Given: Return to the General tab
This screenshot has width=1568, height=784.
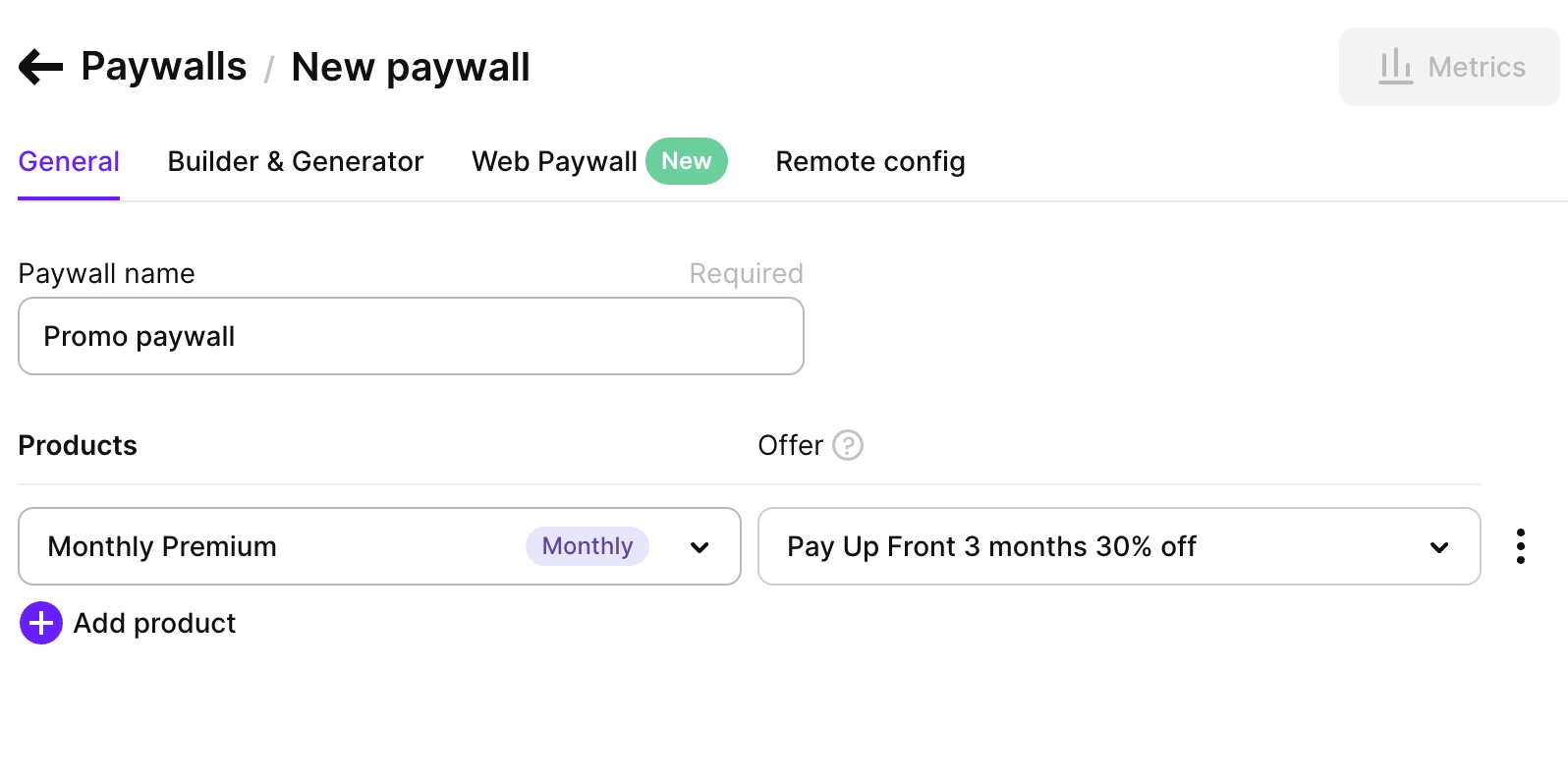Looking at the screenshot, I should coord(68,160).
